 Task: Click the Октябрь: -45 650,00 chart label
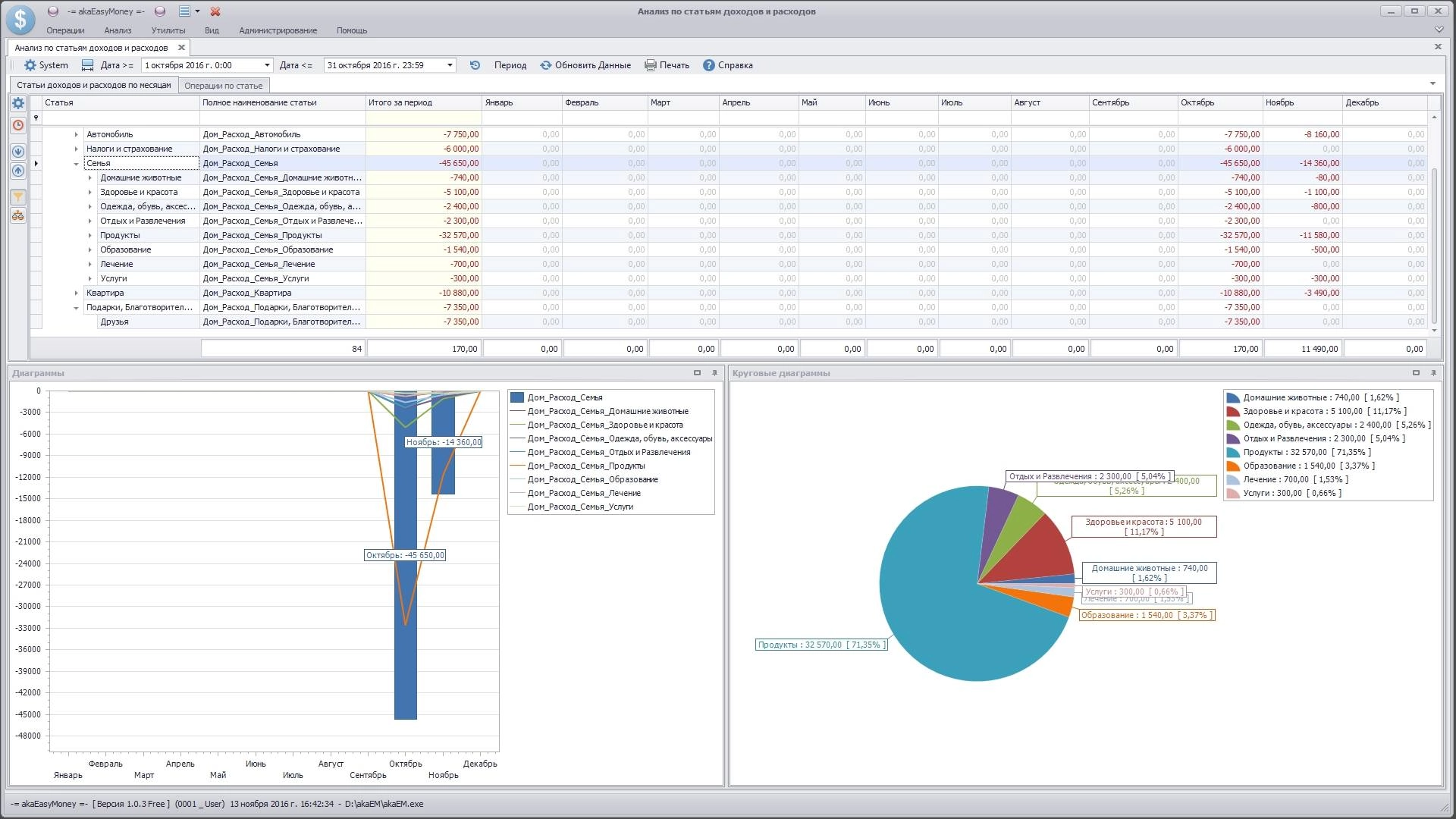(405, 555)
